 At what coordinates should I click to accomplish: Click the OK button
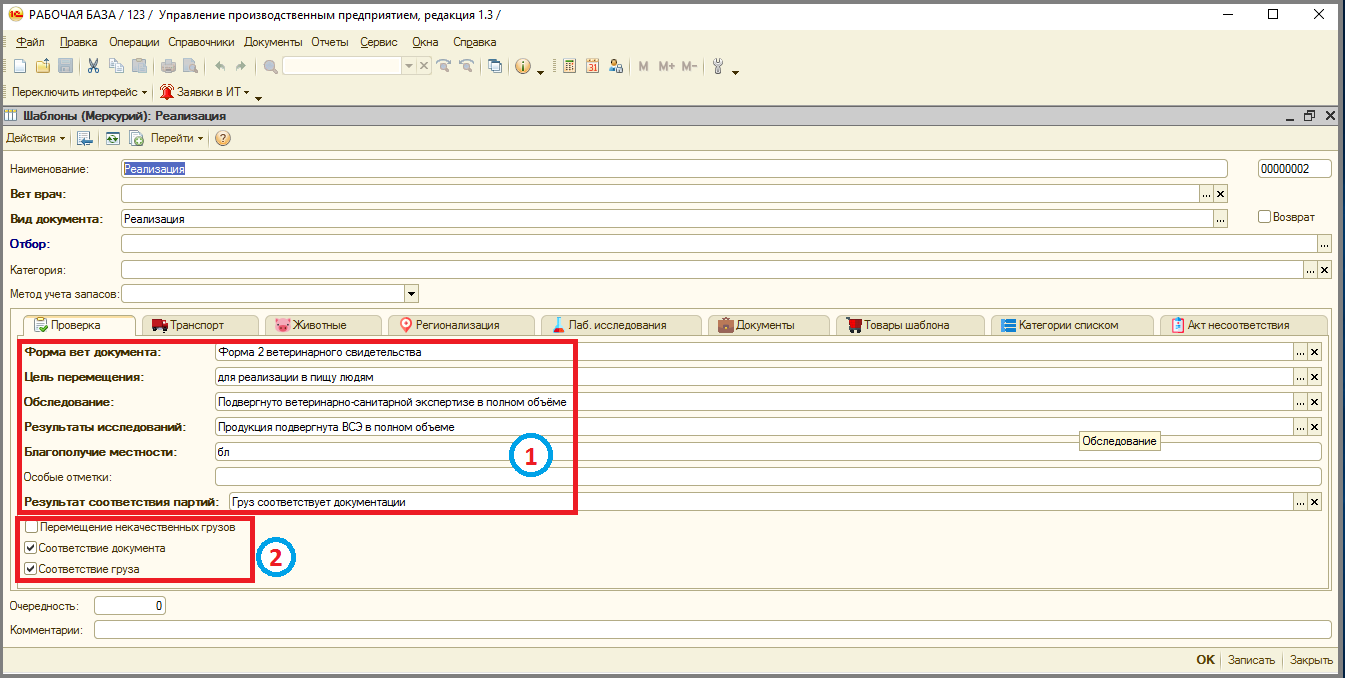(x=1205, y=660)
